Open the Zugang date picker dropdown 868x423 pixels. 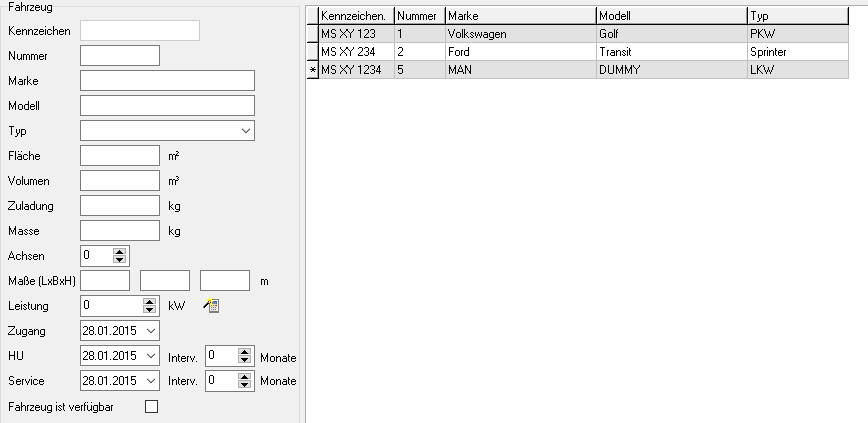[151, 331]
